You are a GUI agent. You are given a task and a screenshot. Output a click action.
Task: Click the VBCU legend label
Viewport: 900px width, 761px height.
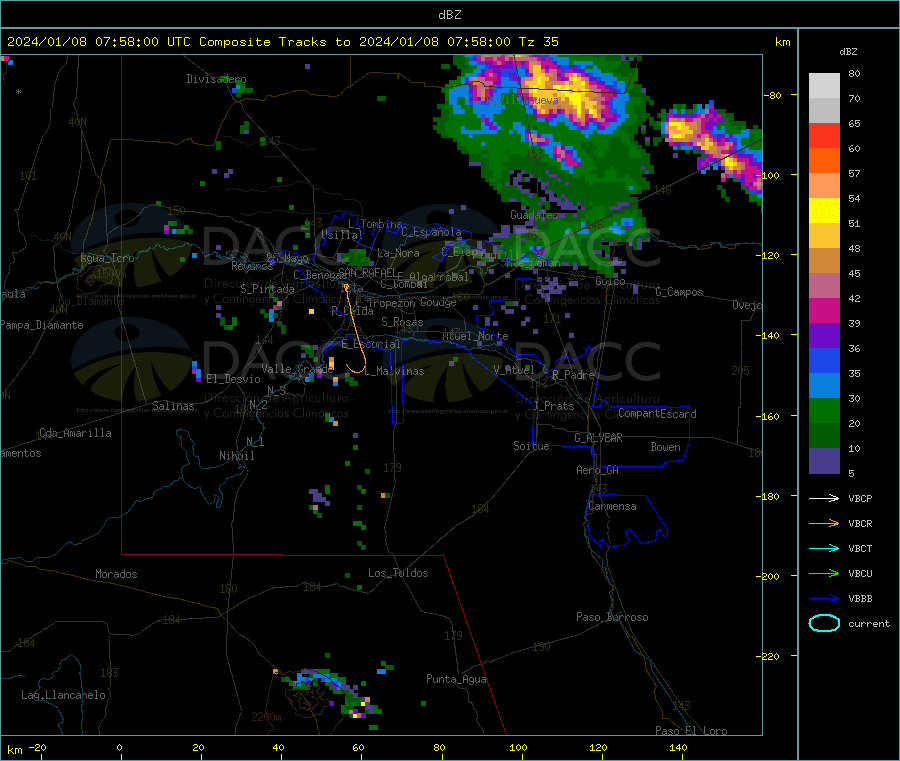point(860,573)
